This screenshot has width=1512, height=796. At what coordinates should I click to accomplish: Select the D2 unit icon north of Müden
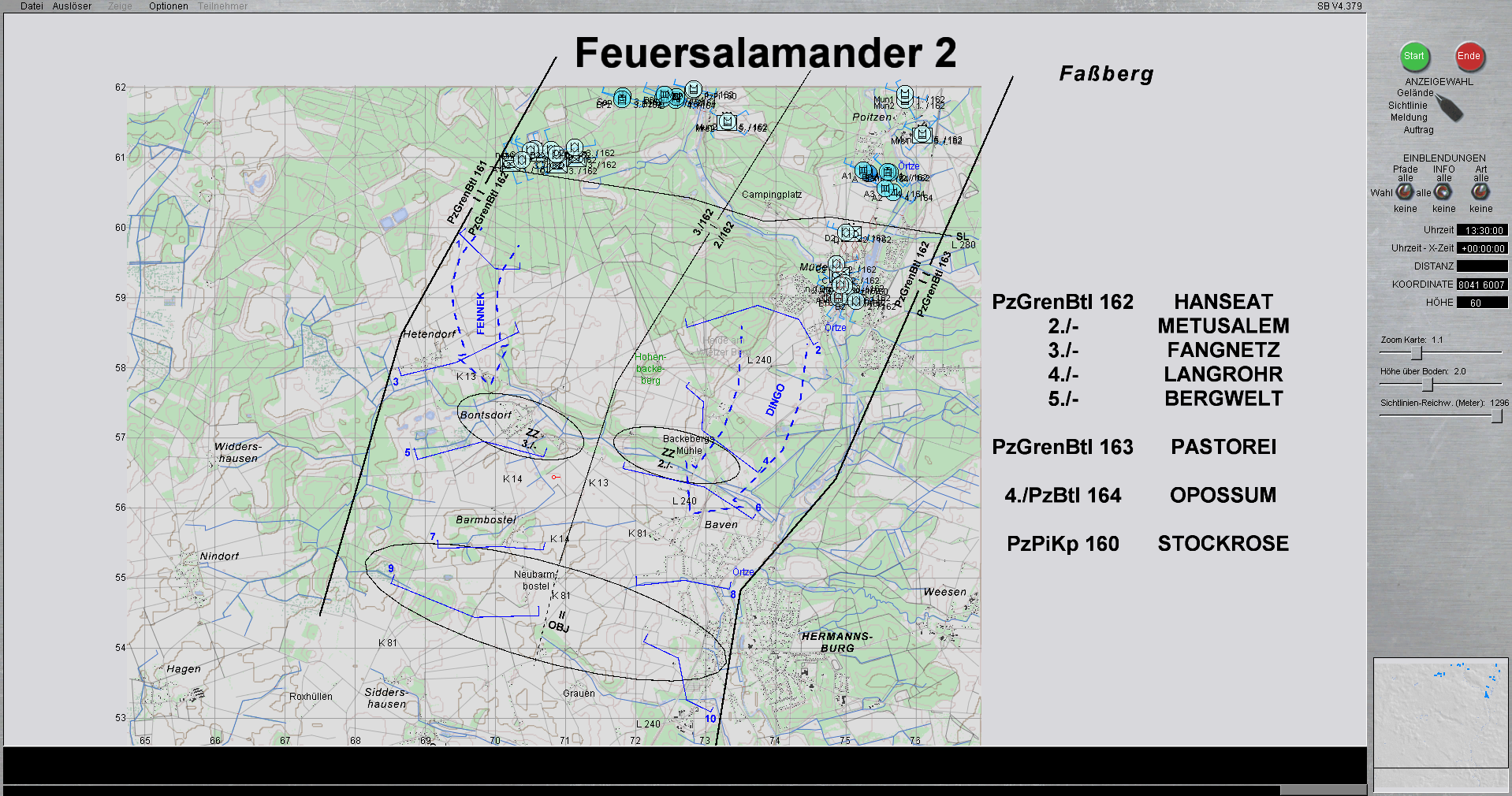coord(849,232)
